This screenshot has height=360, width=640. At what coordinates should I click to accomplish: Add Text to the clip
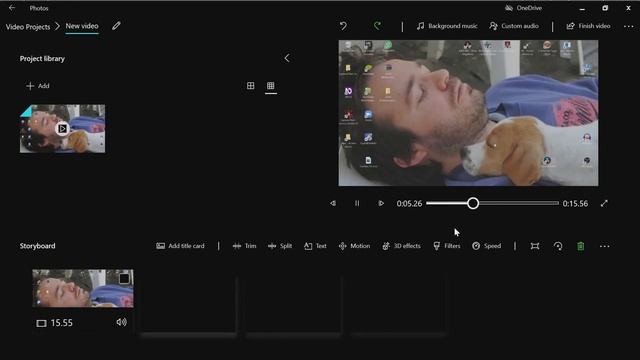(315, 246)
